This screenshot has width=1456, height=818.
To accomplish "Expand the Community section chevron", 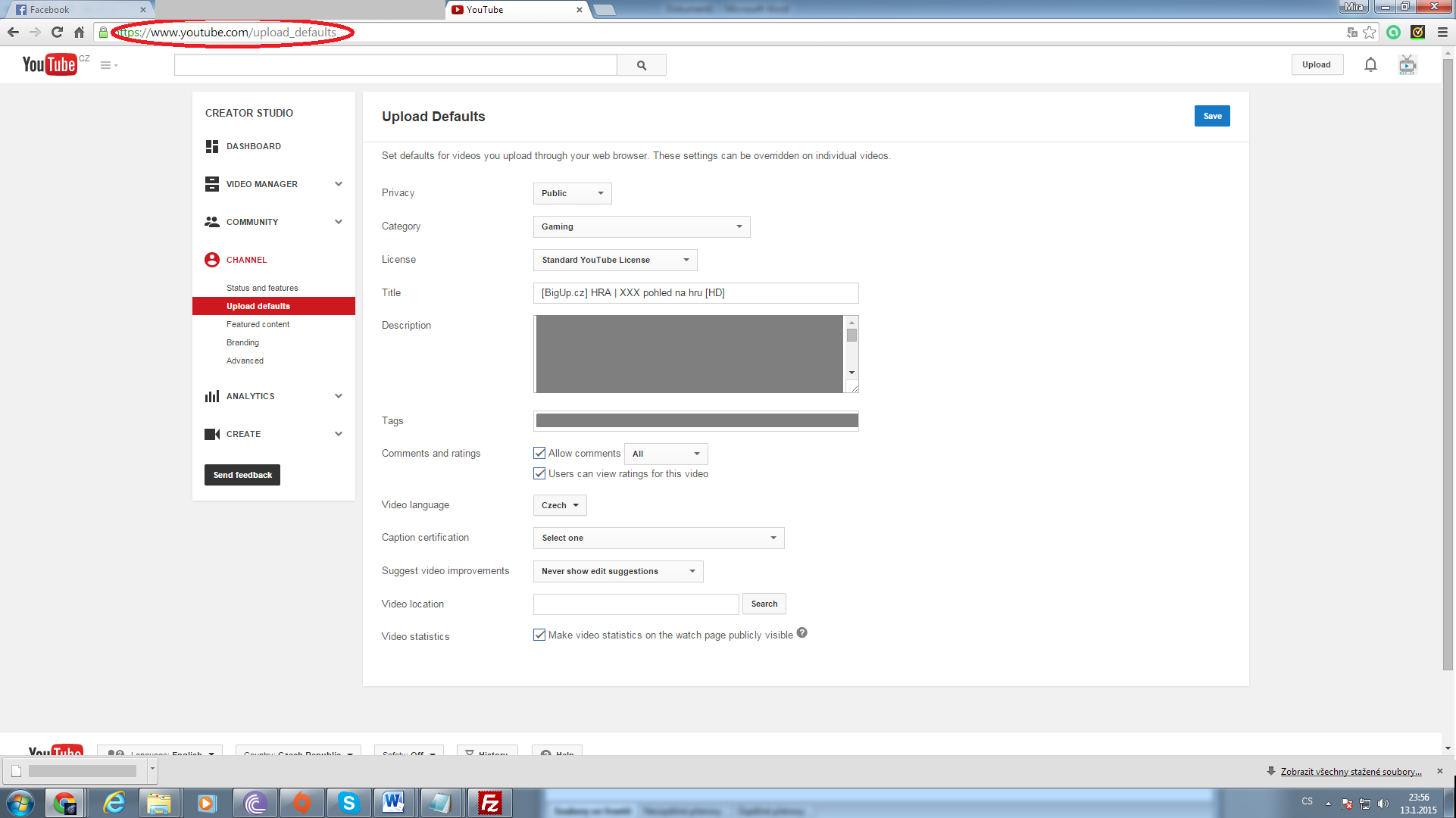I will click(339, 222).
